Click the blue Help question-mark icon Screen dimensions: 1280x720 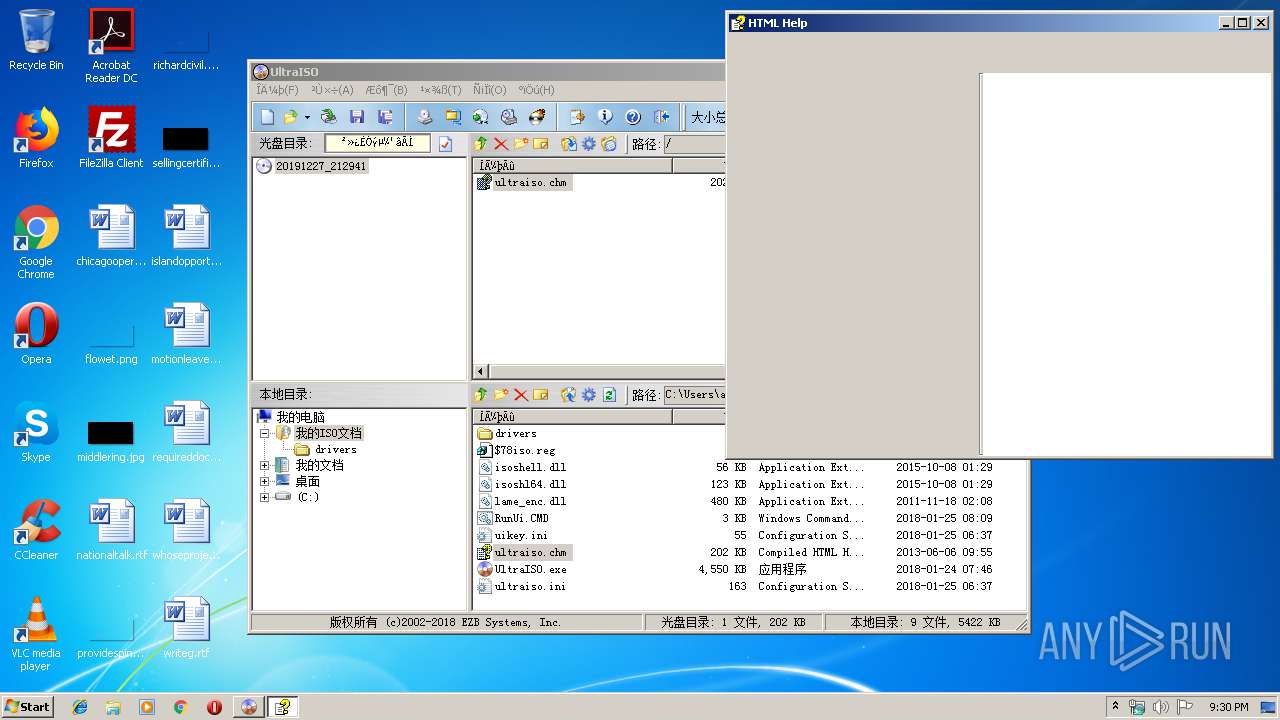click(x=633, y=117)
